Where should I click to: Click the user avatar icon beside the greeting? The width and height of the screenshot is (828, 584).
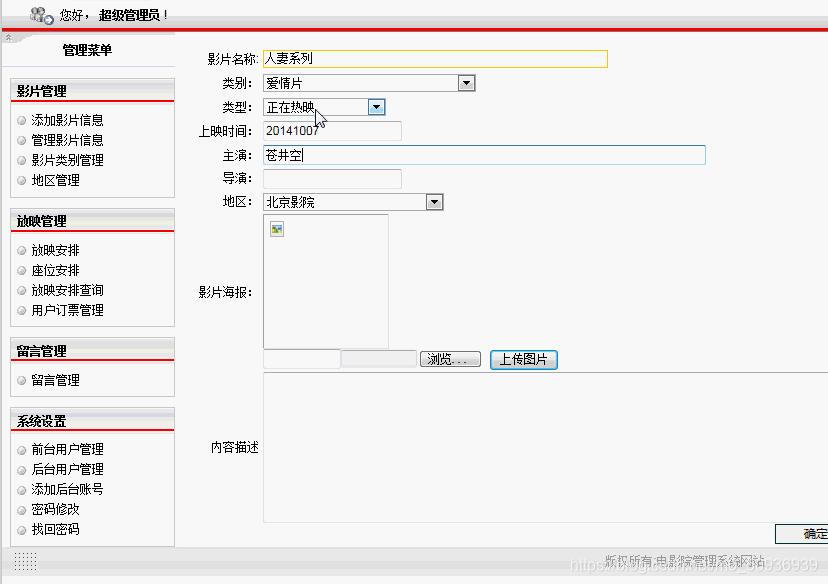tap(42, 15)
